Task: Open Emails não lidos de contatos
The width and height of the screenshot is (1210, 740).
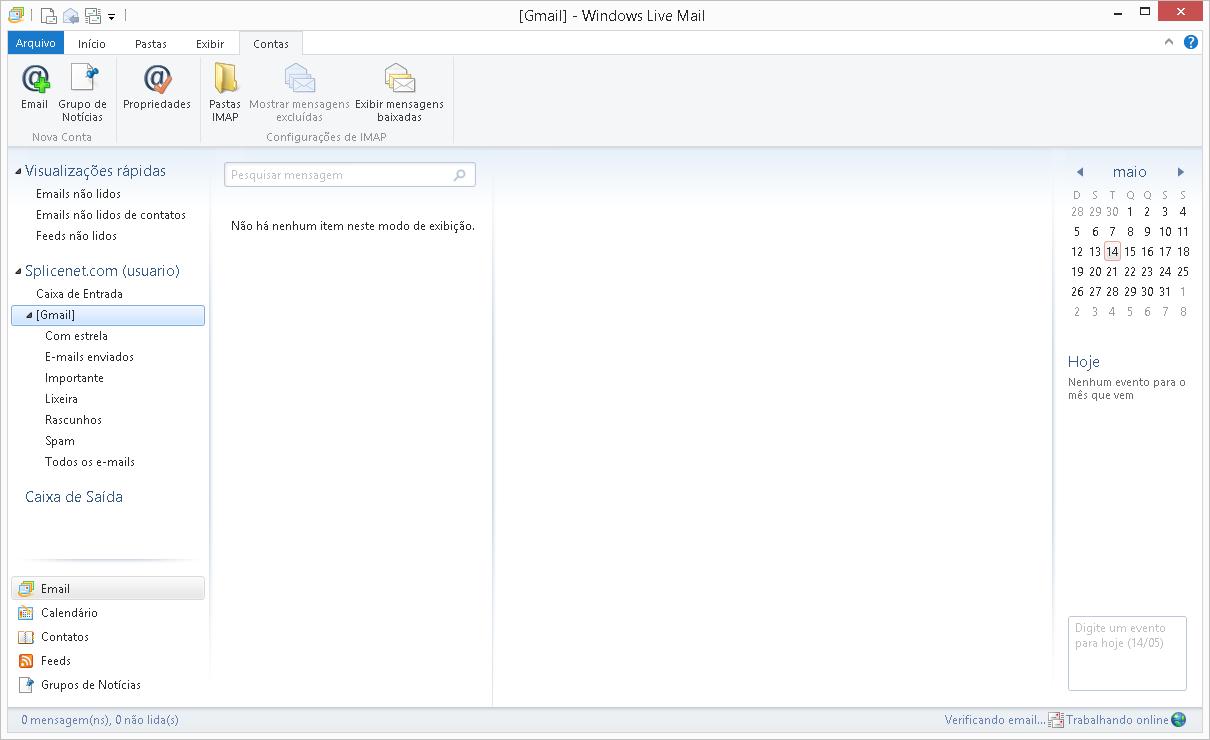Action: [x=111, y=215]
